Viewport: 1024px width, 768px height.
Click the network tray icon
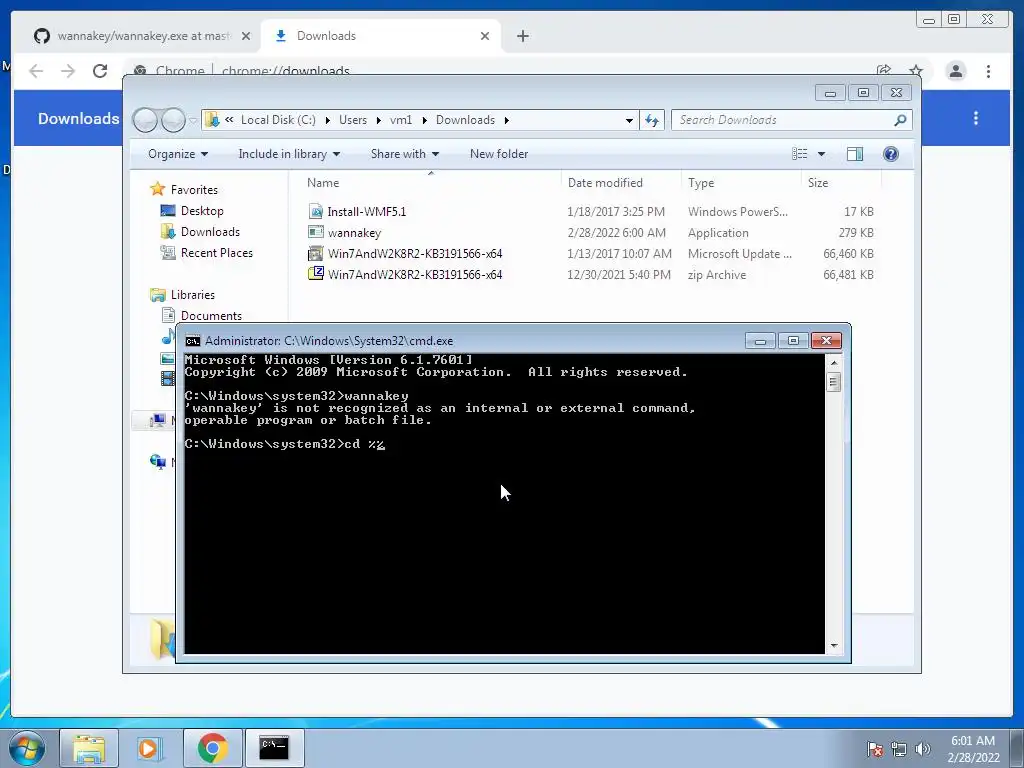click(899, 748)
